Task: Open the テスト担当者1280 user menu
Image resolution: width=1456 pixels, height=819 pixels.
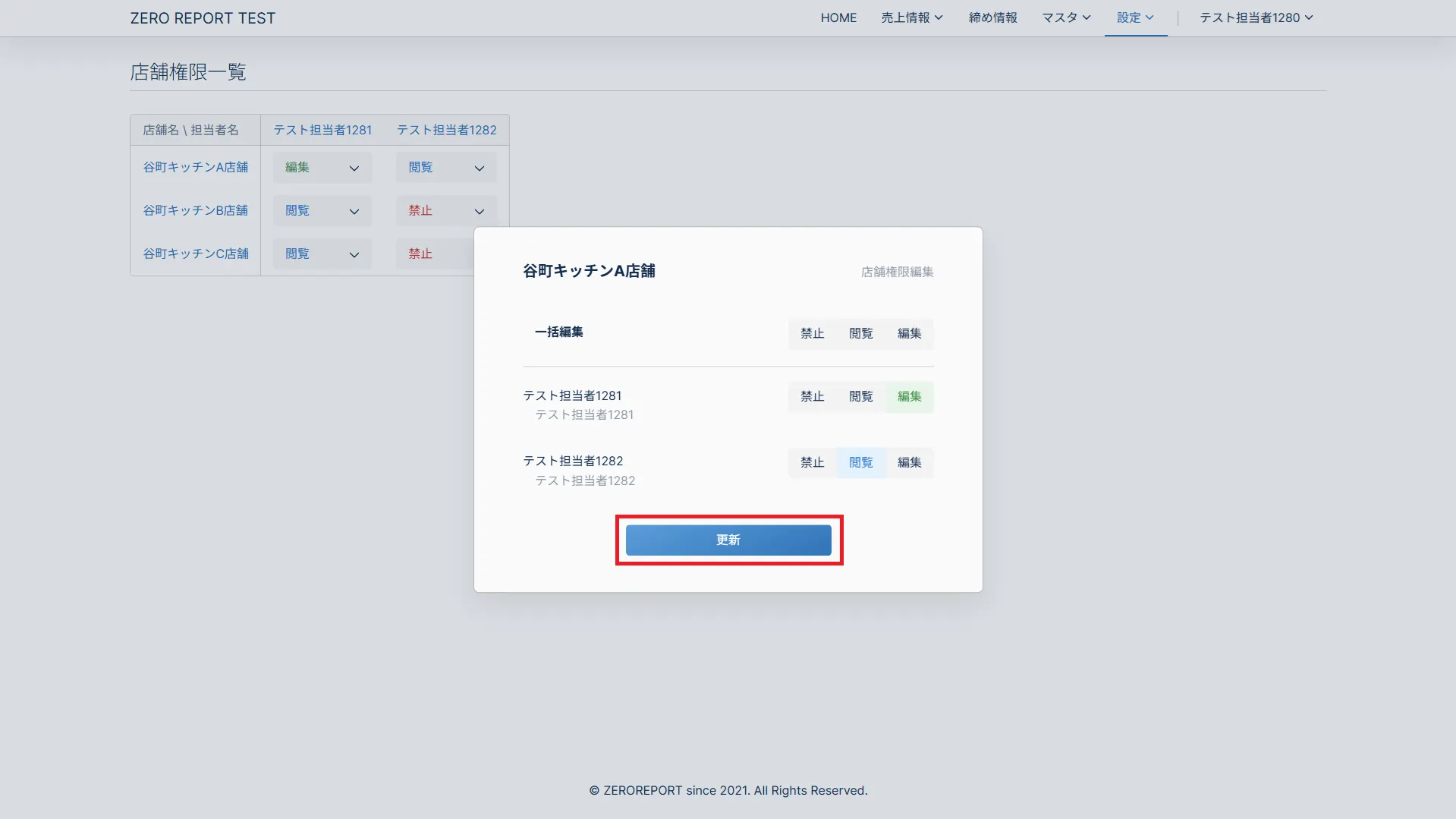Action: coord(1256,17)
